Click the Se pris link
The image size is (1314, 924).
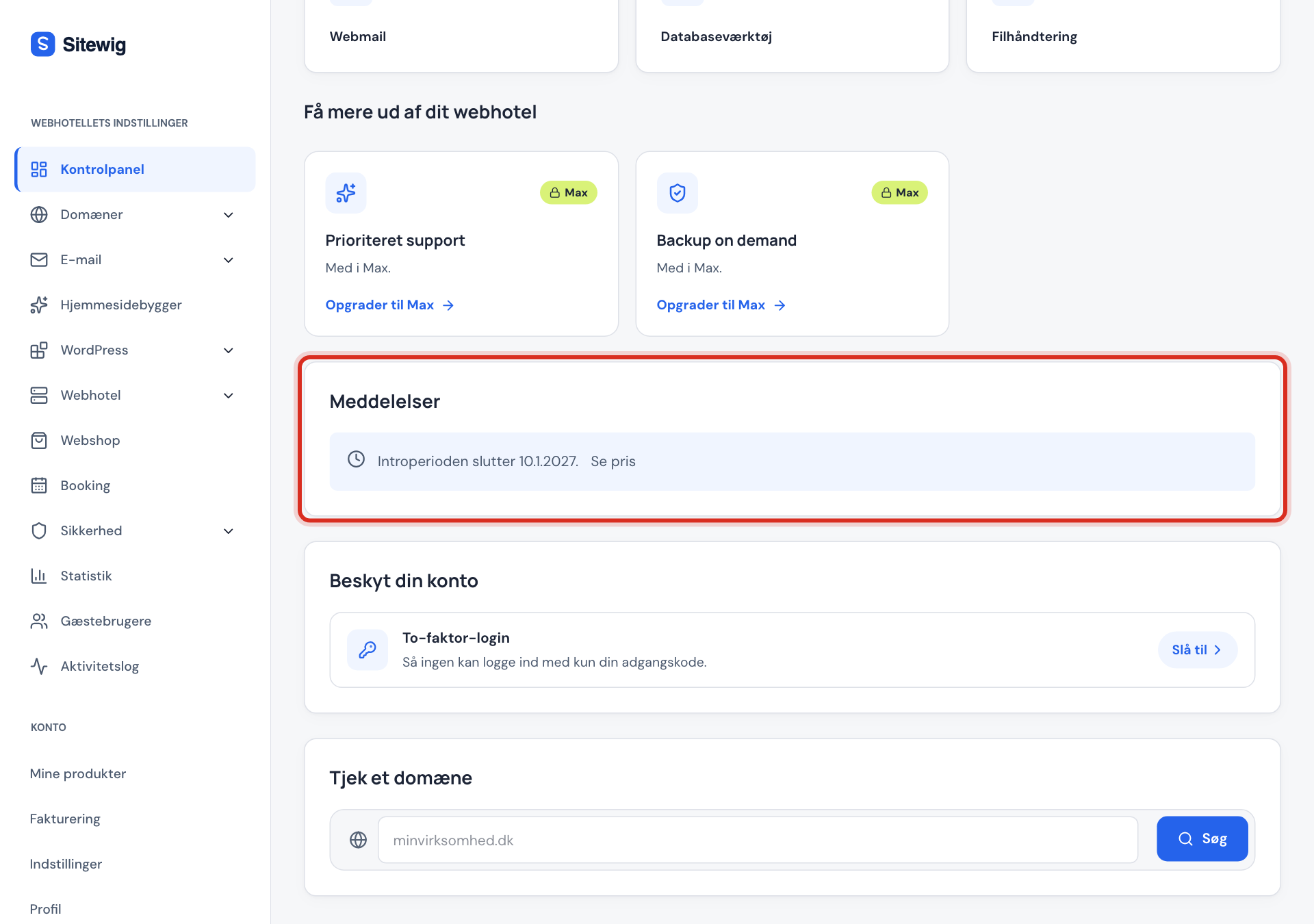click(613, 461)
